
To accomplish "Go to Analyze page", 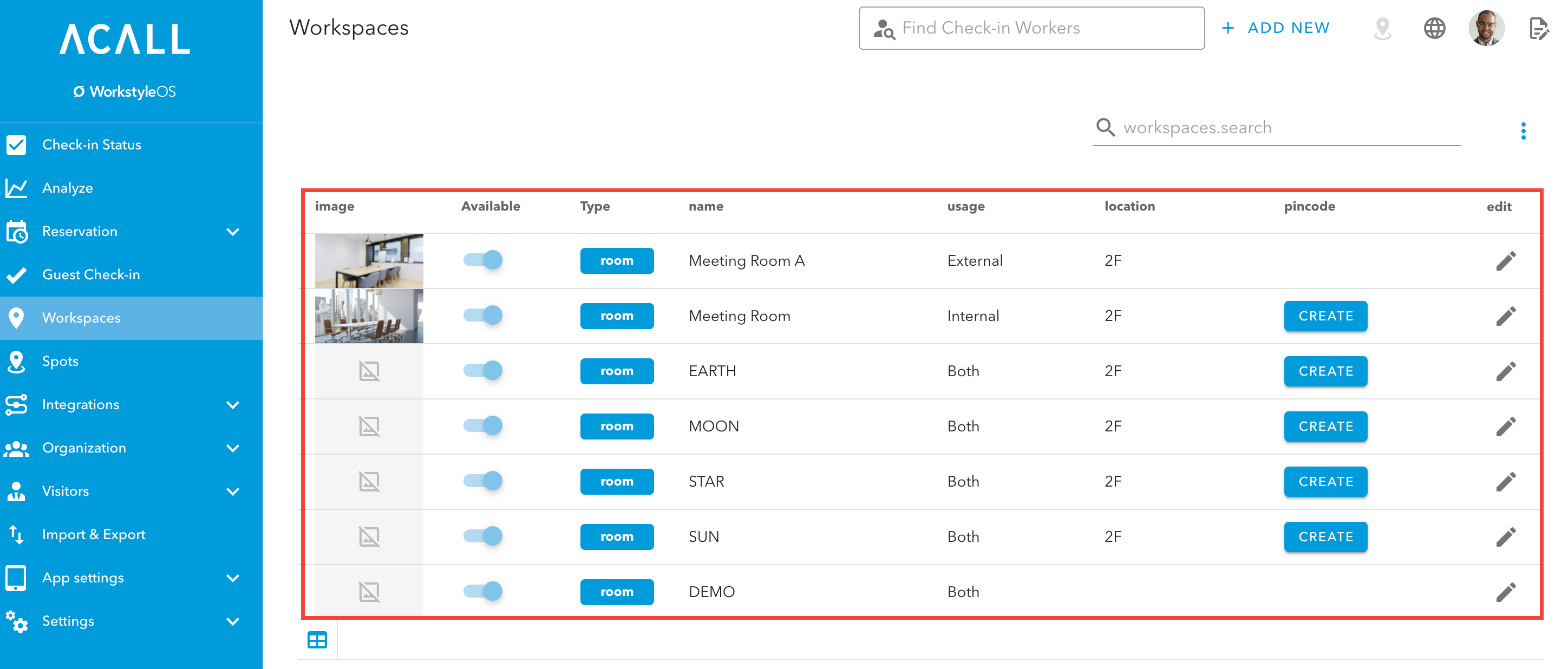I will 132,188.
